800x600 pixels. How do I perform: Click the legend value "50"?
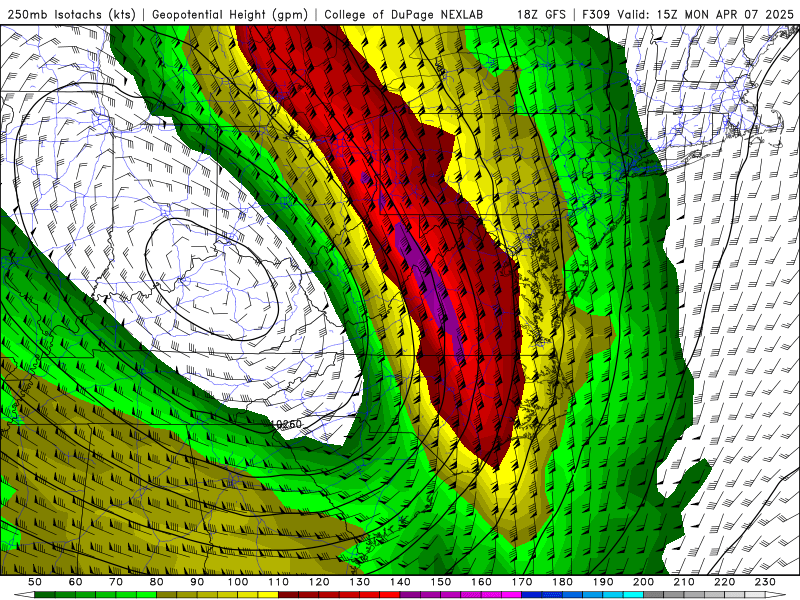[x=35, y=582]
